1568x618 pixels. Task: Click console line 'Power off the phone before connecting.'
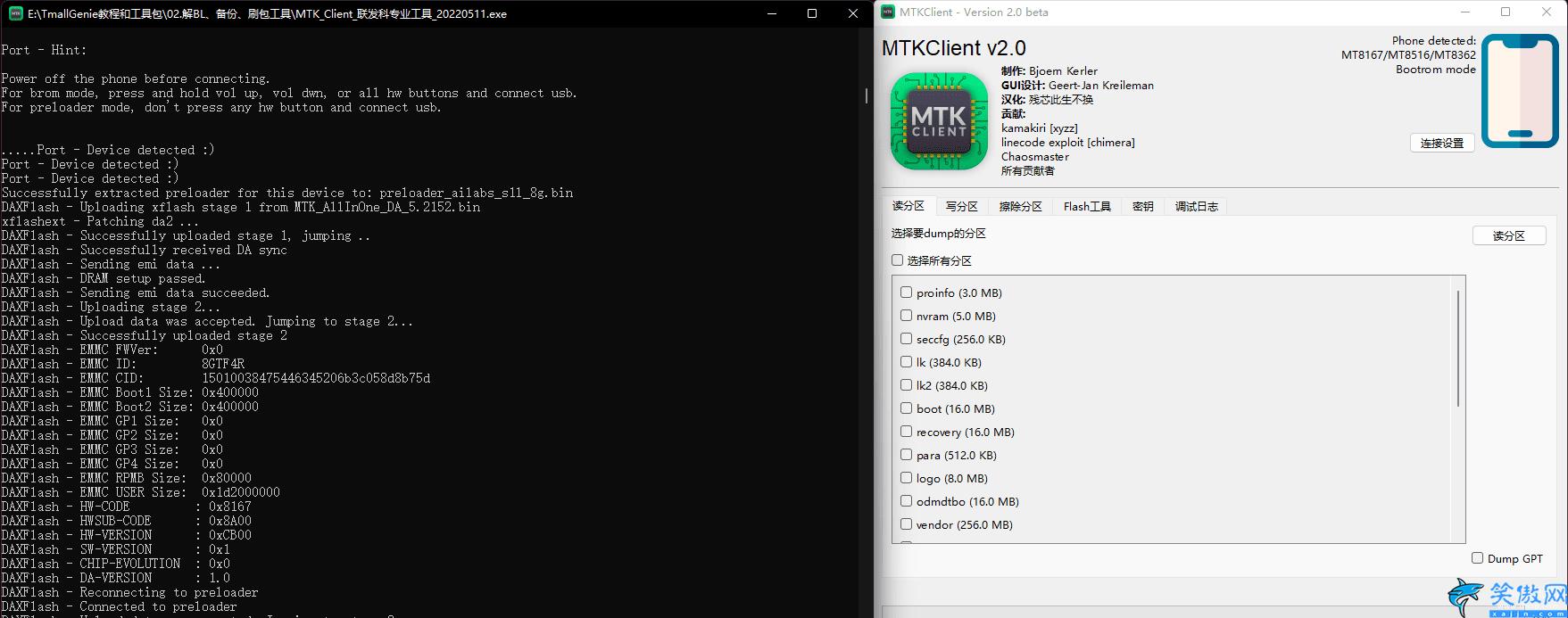[x=136, y=78]
